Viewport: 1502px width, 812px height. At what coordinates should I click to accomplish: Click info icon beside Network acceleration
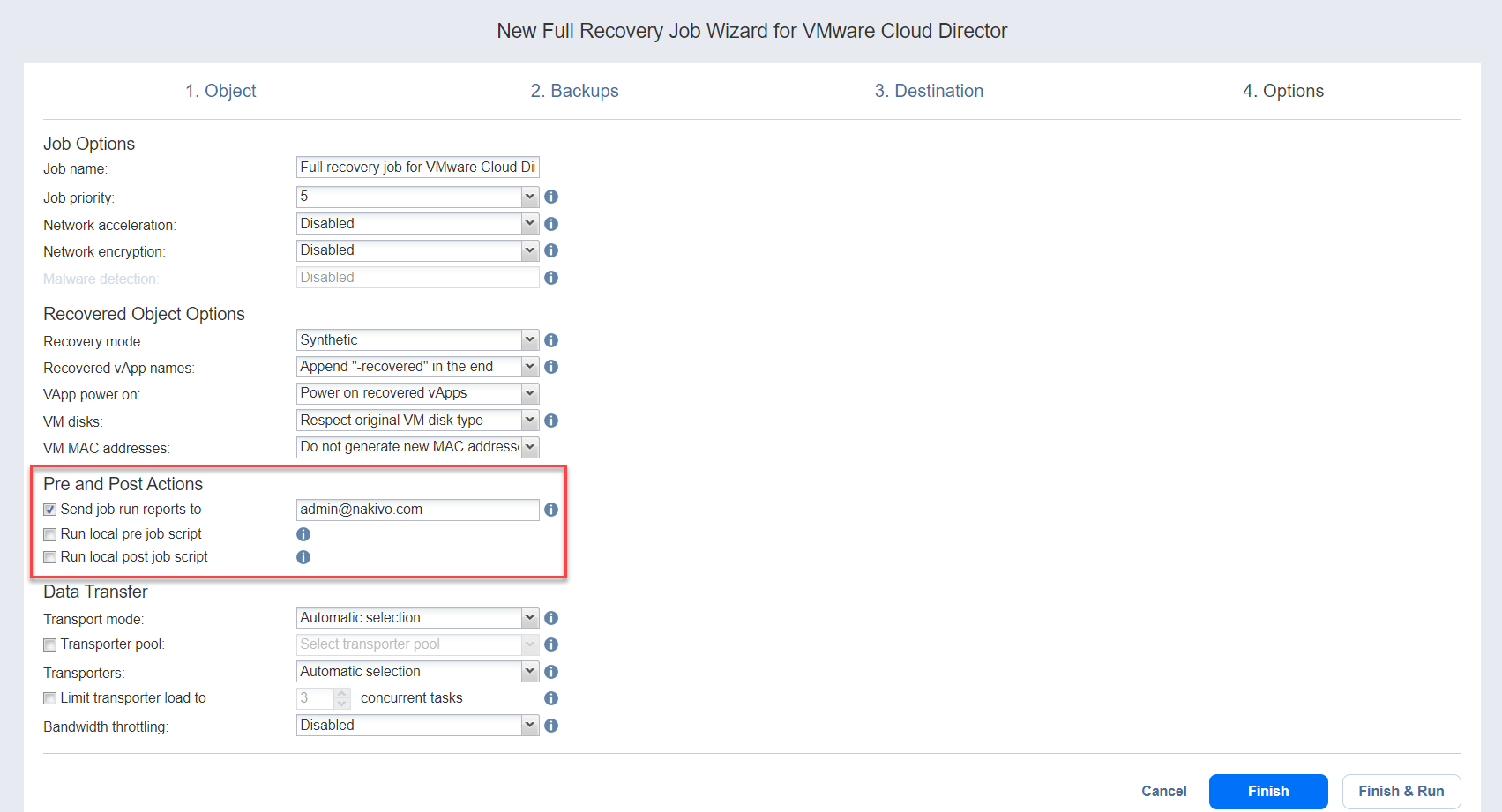tap(551, 224)
